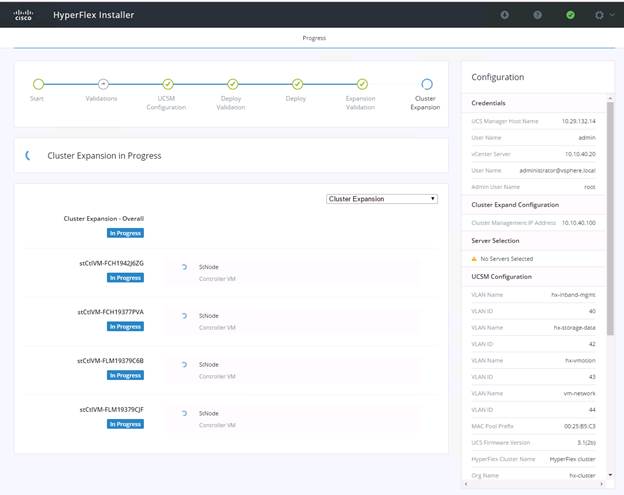Click the Server Selection section header
The width and height of the screenshot is (624, 495).
click(495, 241)
